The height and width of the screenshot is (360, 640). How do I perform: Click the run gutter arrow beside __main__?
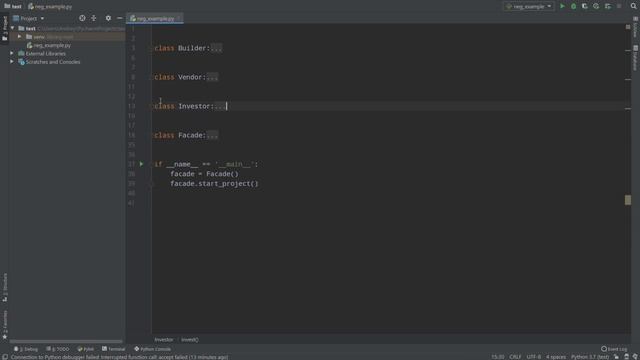pyautogui.click(x=142, y=164)
